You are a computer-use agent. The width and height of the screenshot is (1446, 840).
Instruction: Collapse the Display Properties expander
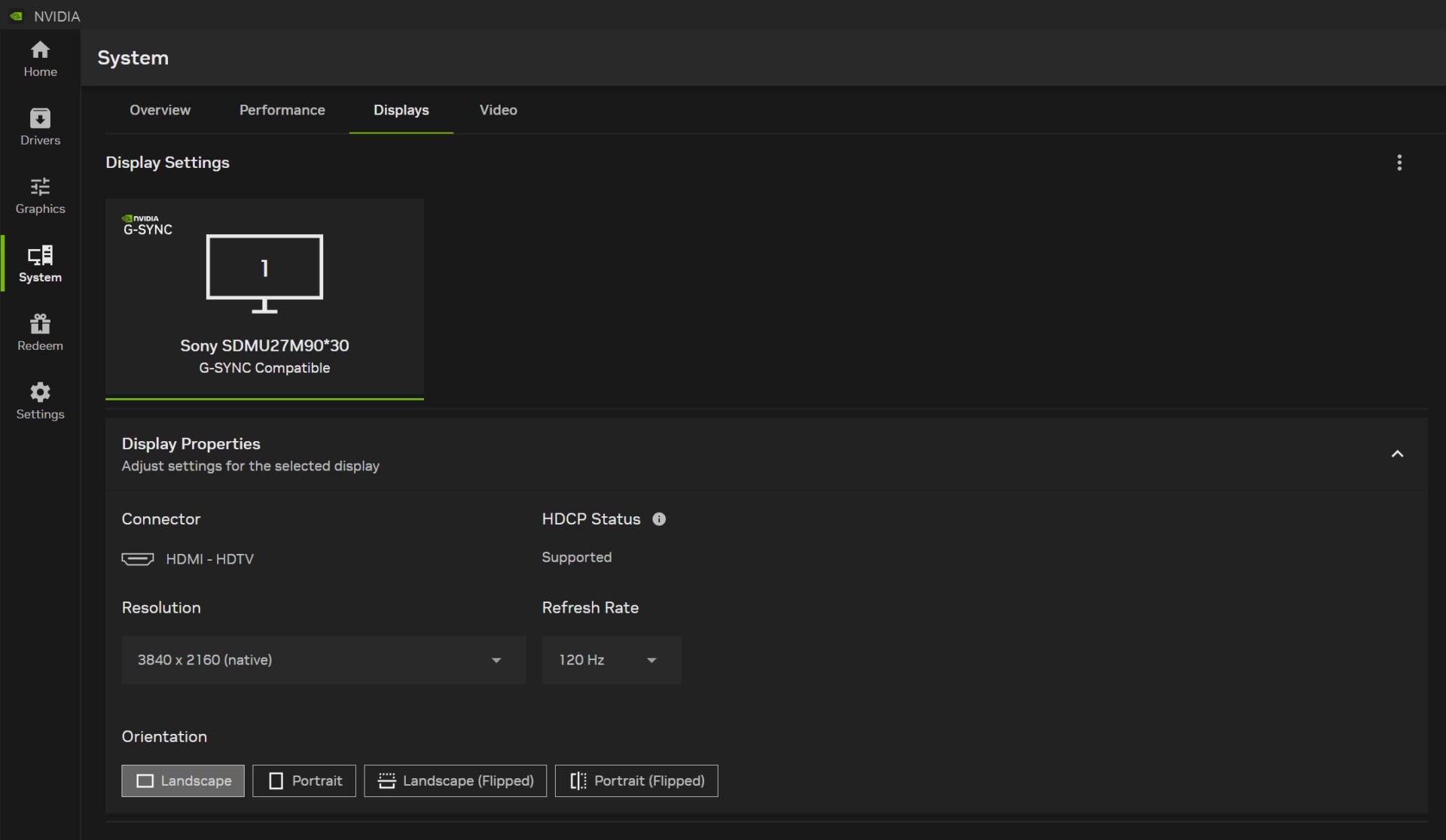click(x=1397, y=453)
